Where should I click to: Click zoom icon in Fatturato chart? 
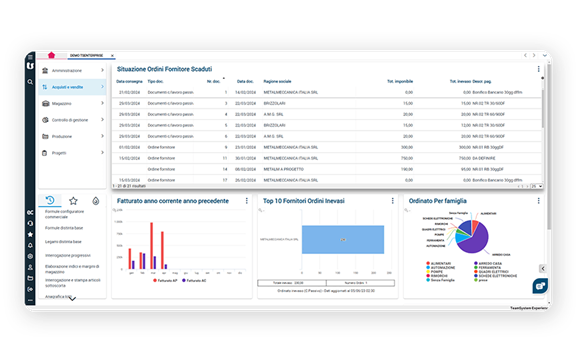click(x=115, y=210)
